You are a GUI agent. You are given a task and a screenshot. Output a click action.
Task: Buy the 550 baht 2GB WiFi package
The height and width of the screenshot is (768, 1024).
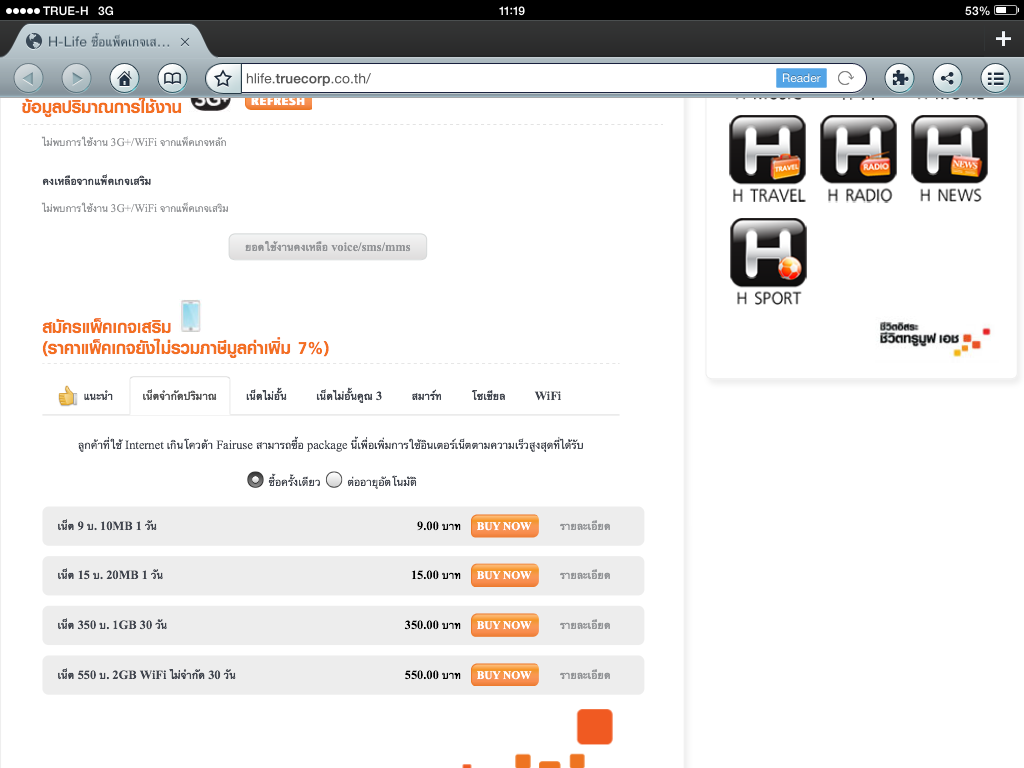coord(504,675)
